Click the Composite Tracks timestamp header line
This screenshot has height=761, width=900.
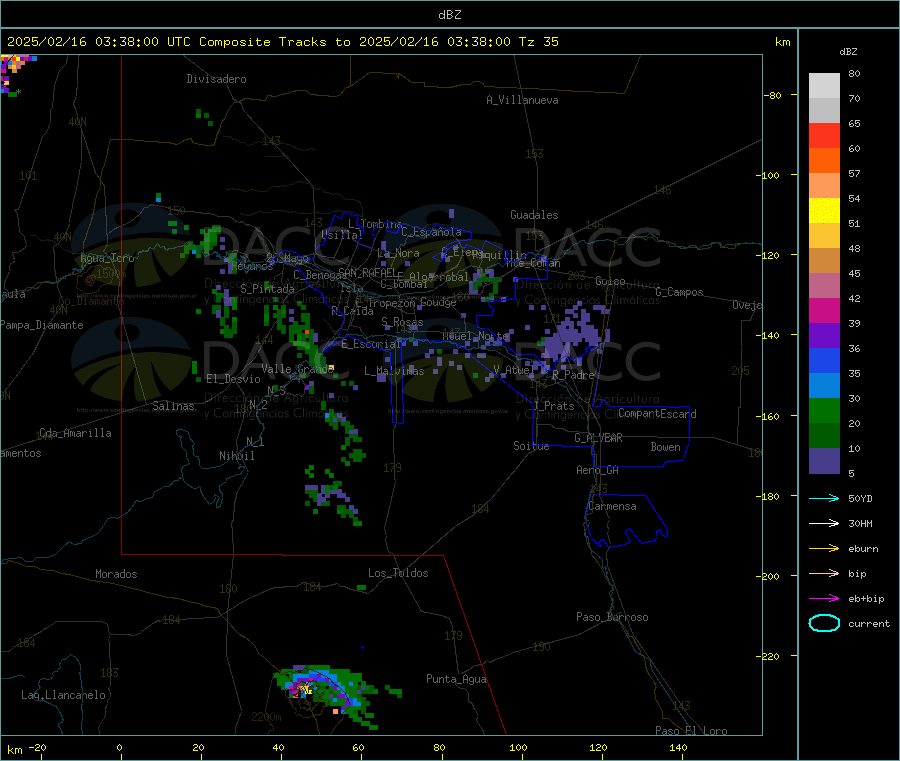pos(282,42)
